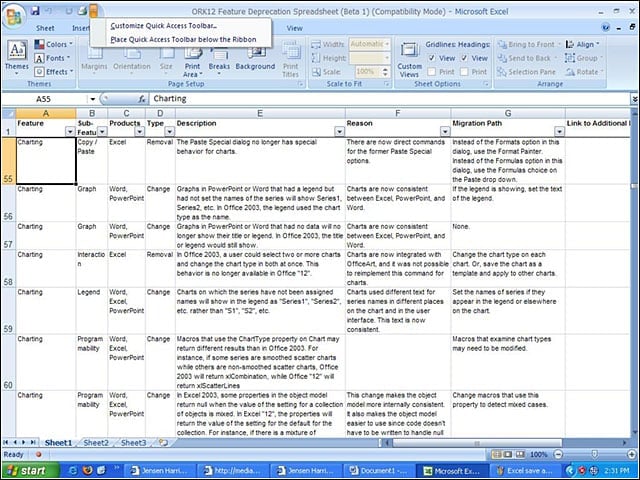This screenshot has width=640, height=480.
Task: Click formula bar containing Charting
Action: (x=390, y=99)
